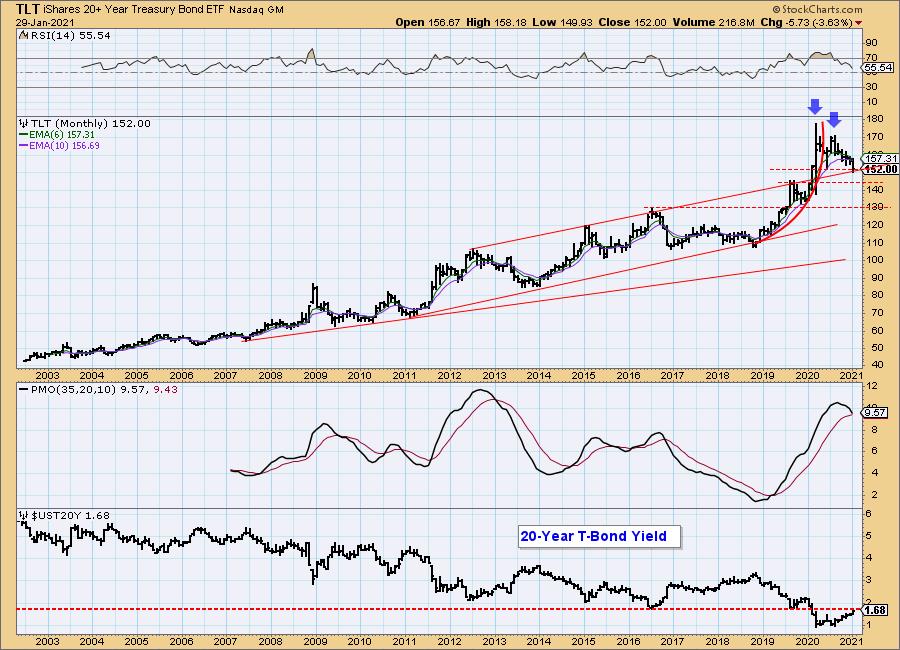
Task: Click the blue arrow above the later, lower peak
Action: coord(834,119)
